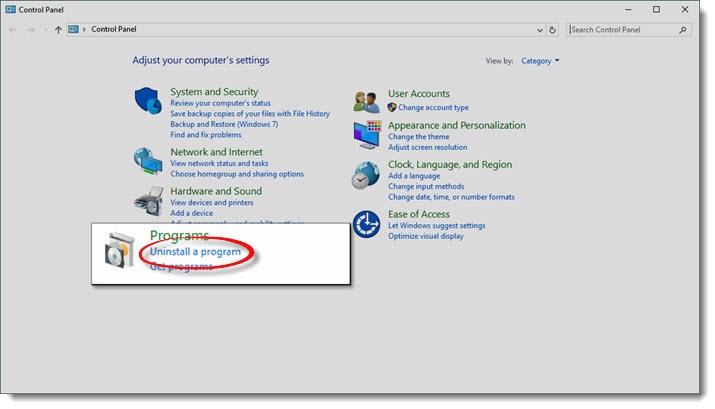Click Adjust screen resolution link
This screenshot has height=409, width=715.
coord(428,147)
